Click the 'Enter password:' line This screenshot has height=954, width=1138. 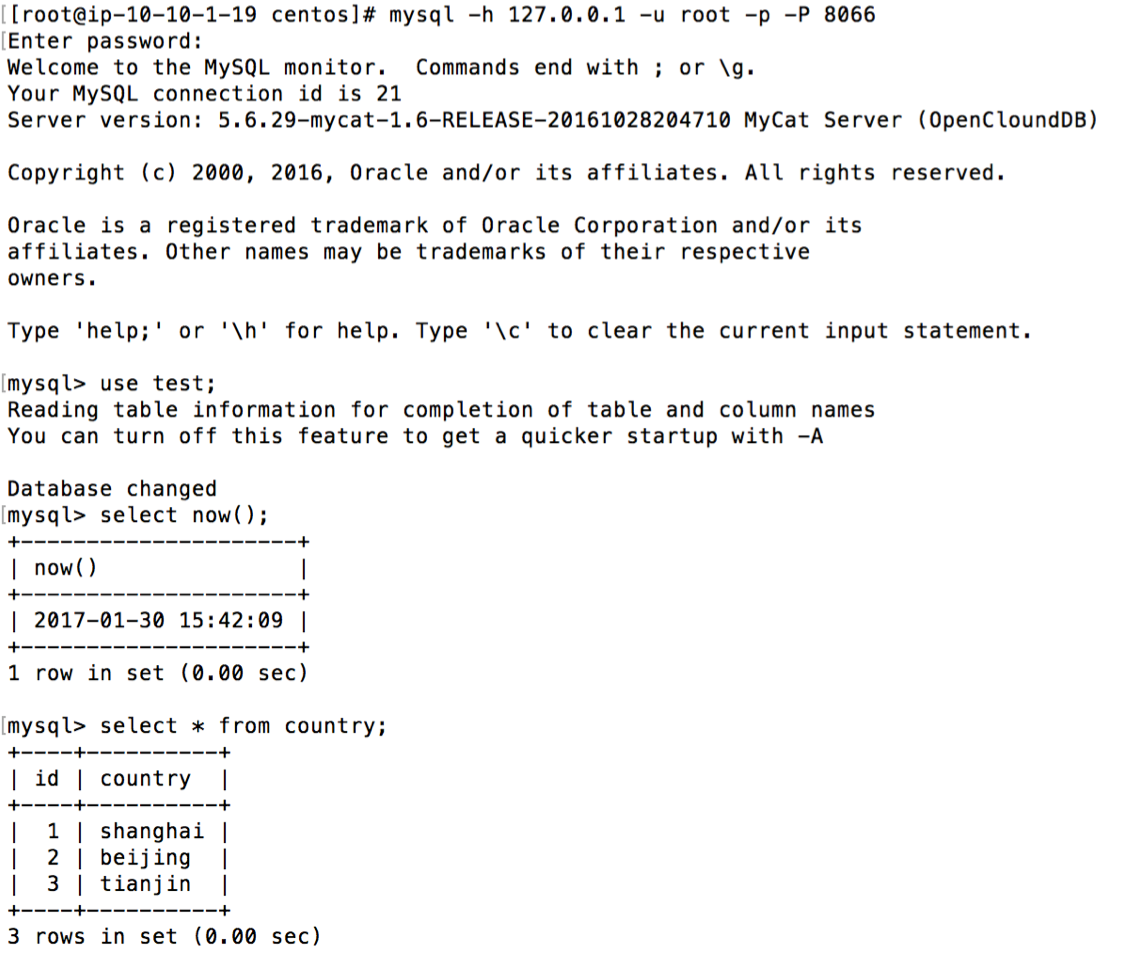click(x=105, y=41)
